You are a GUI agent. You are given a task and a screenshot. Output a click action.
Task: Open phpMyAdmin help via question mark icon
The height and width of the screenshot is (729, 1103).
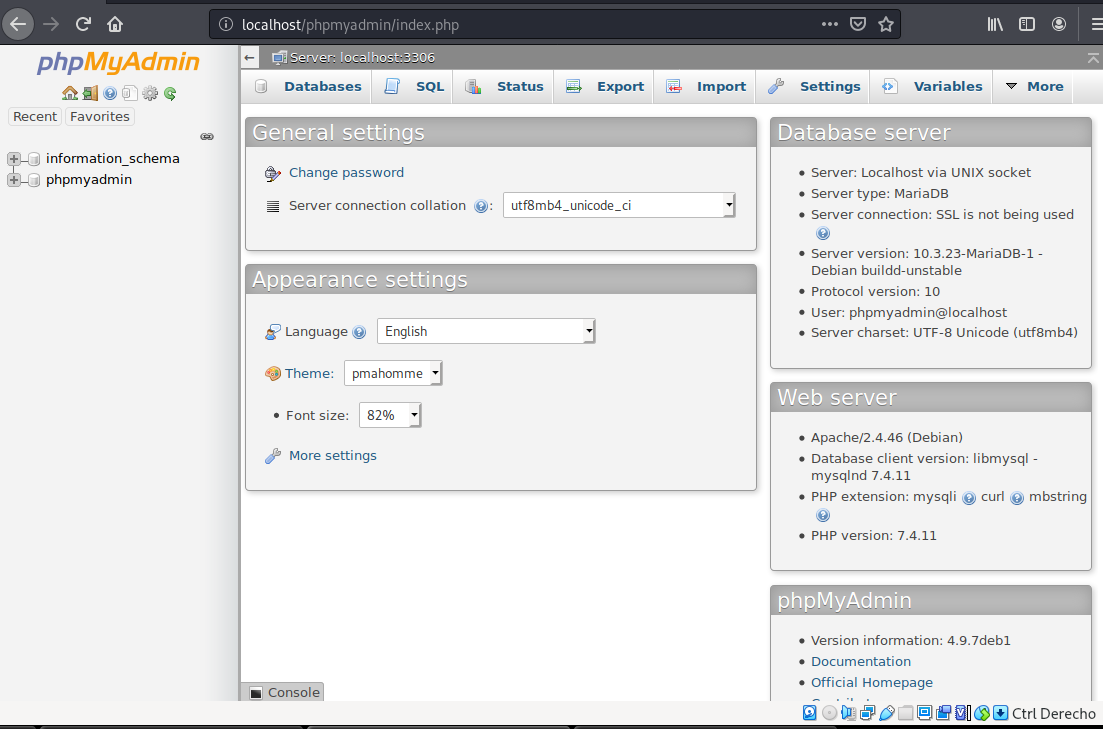(x=109, y=93)
